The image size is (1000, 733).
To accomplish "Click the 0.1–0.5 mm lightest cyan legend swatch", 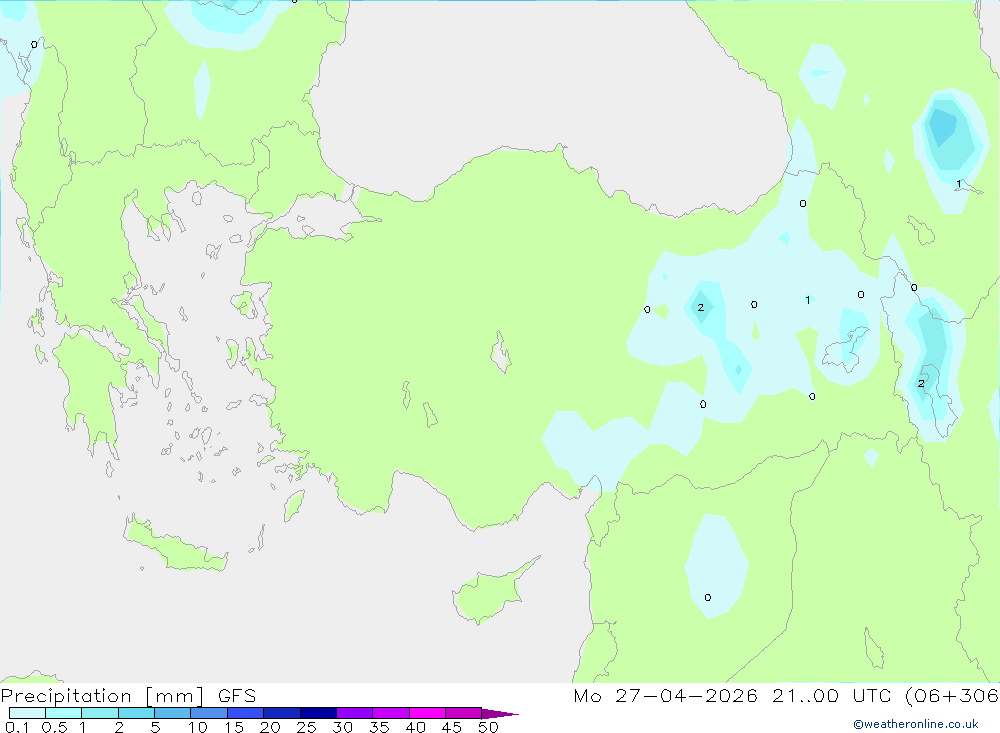I will 27,713.
